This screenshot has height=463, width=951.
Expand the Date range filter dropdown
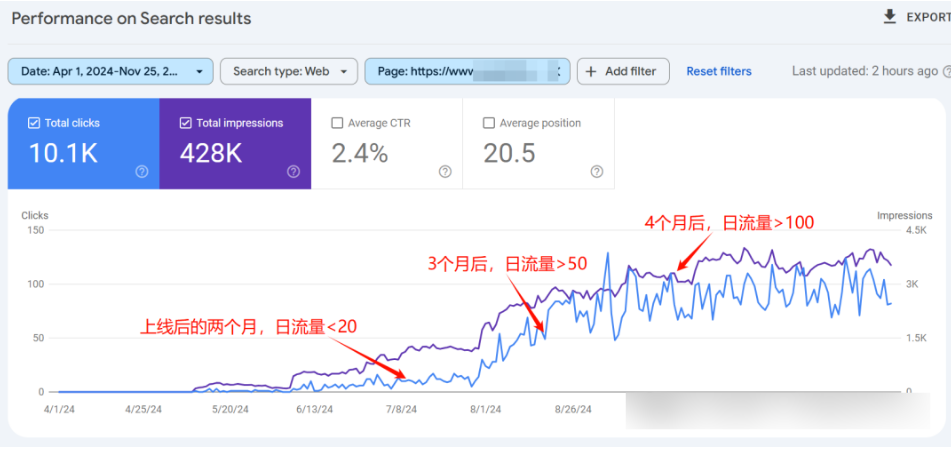click(x=110, y=72)
